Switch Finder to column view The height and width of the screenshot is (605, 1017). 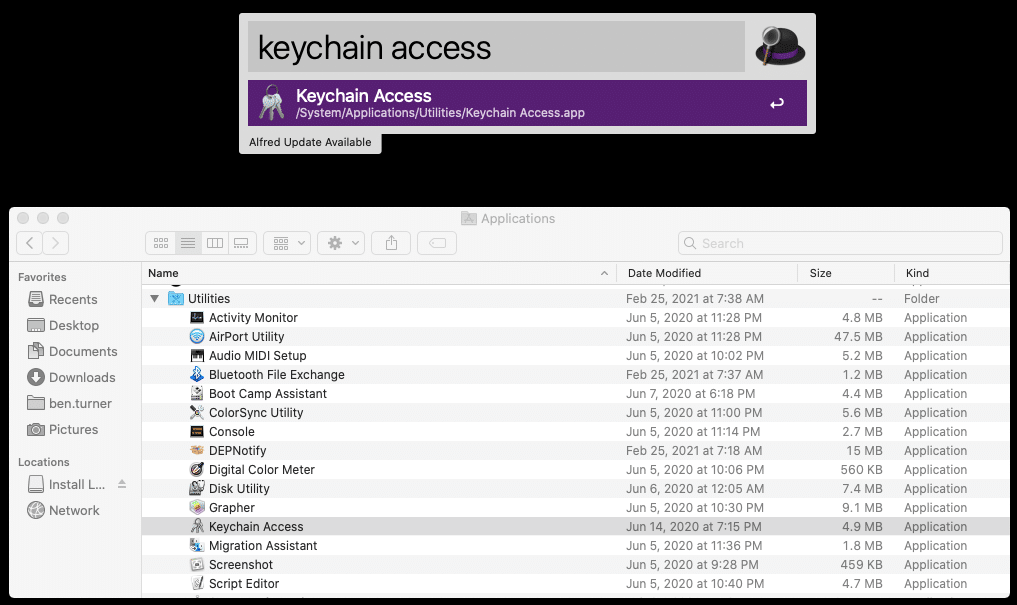pos(215,243)
